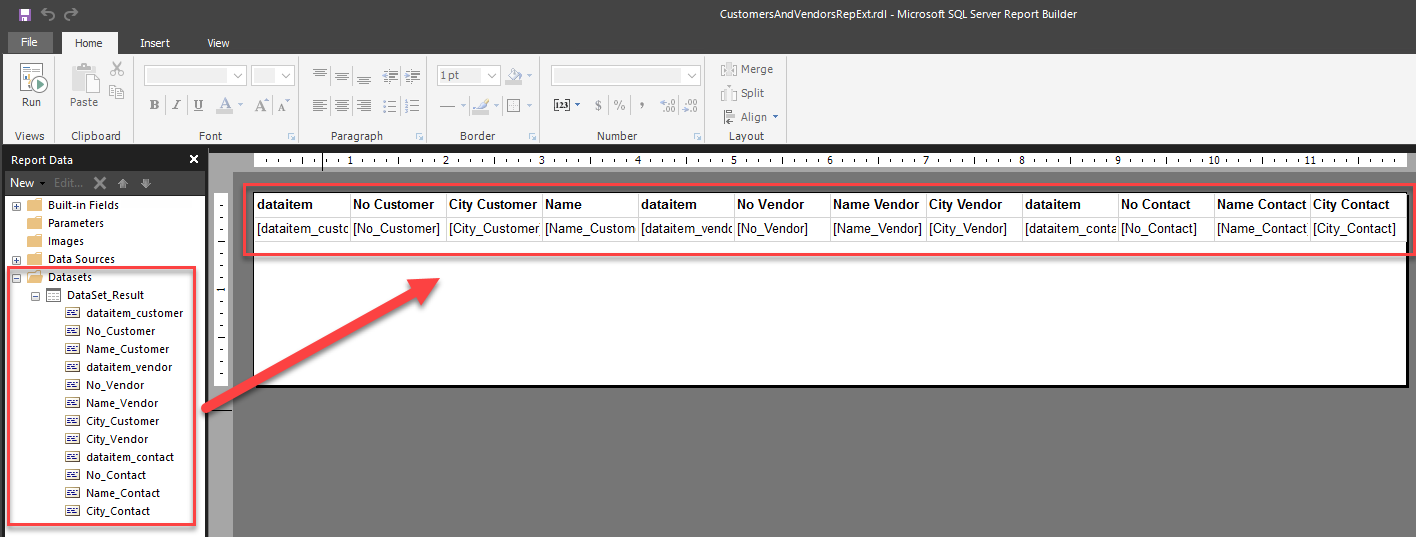Increase font size with Grow Font
Screen dimensions: 1416x537
[x=260, y=105]
